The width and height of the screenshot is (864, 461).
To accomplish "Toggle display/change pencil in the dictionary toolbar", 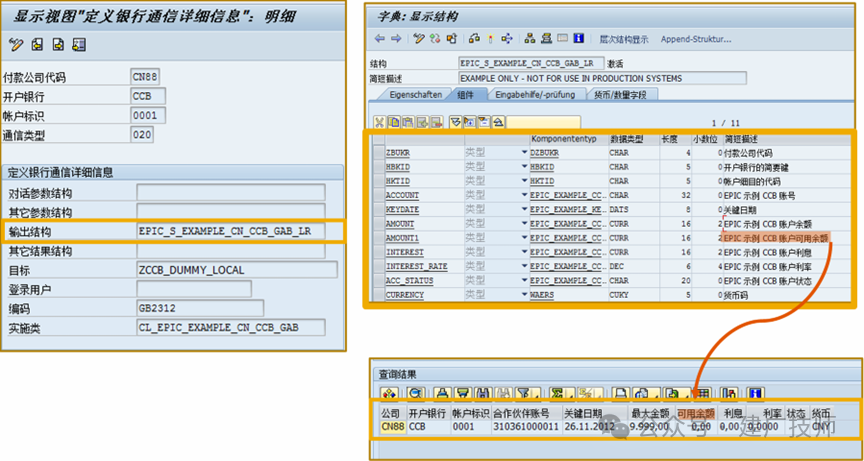I will pyautogui.click(x=419, y=39).
